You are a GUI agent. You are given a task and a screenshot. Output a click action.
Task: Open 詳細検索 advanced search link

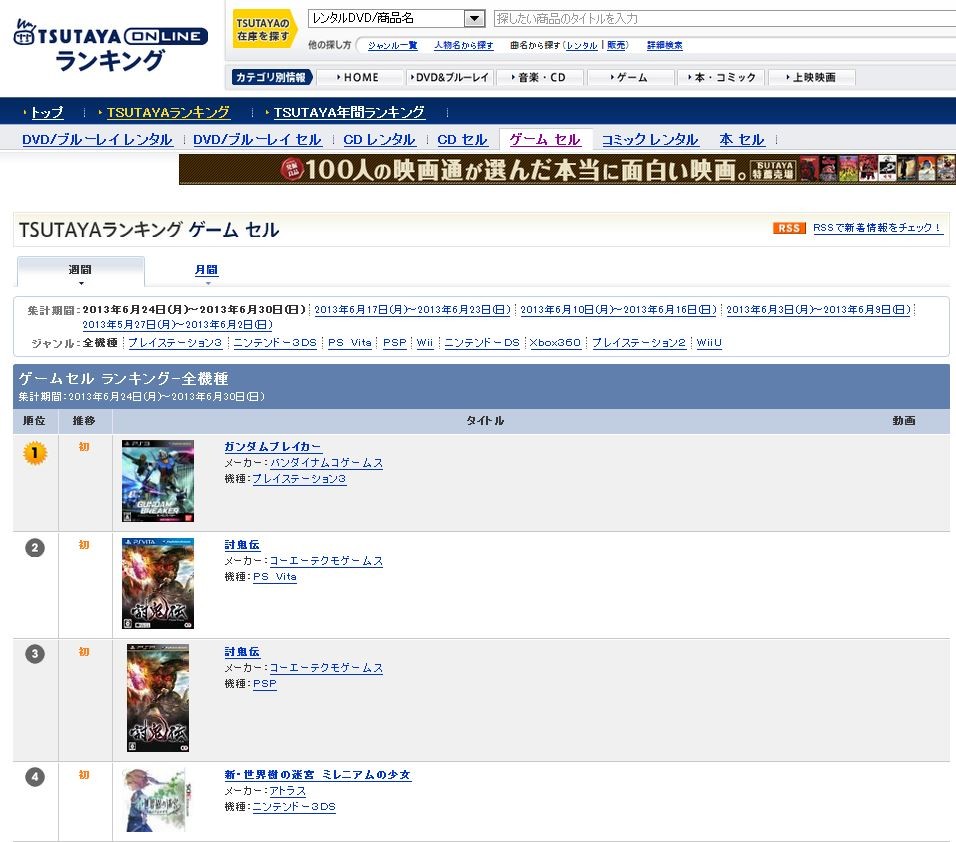(x=665, y=45)
